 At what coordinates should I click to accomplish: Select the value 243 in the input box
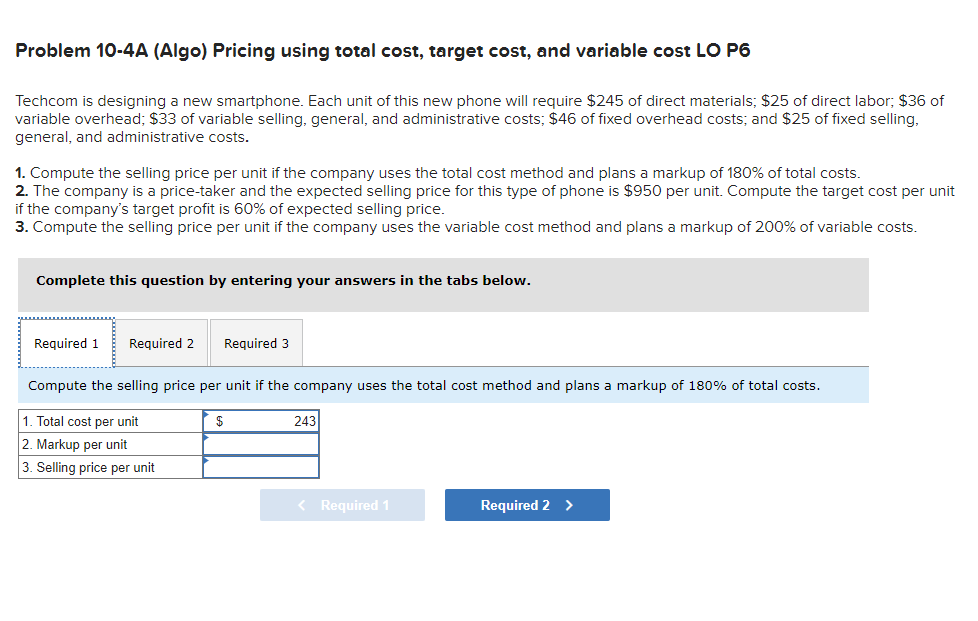click(303, 421)
